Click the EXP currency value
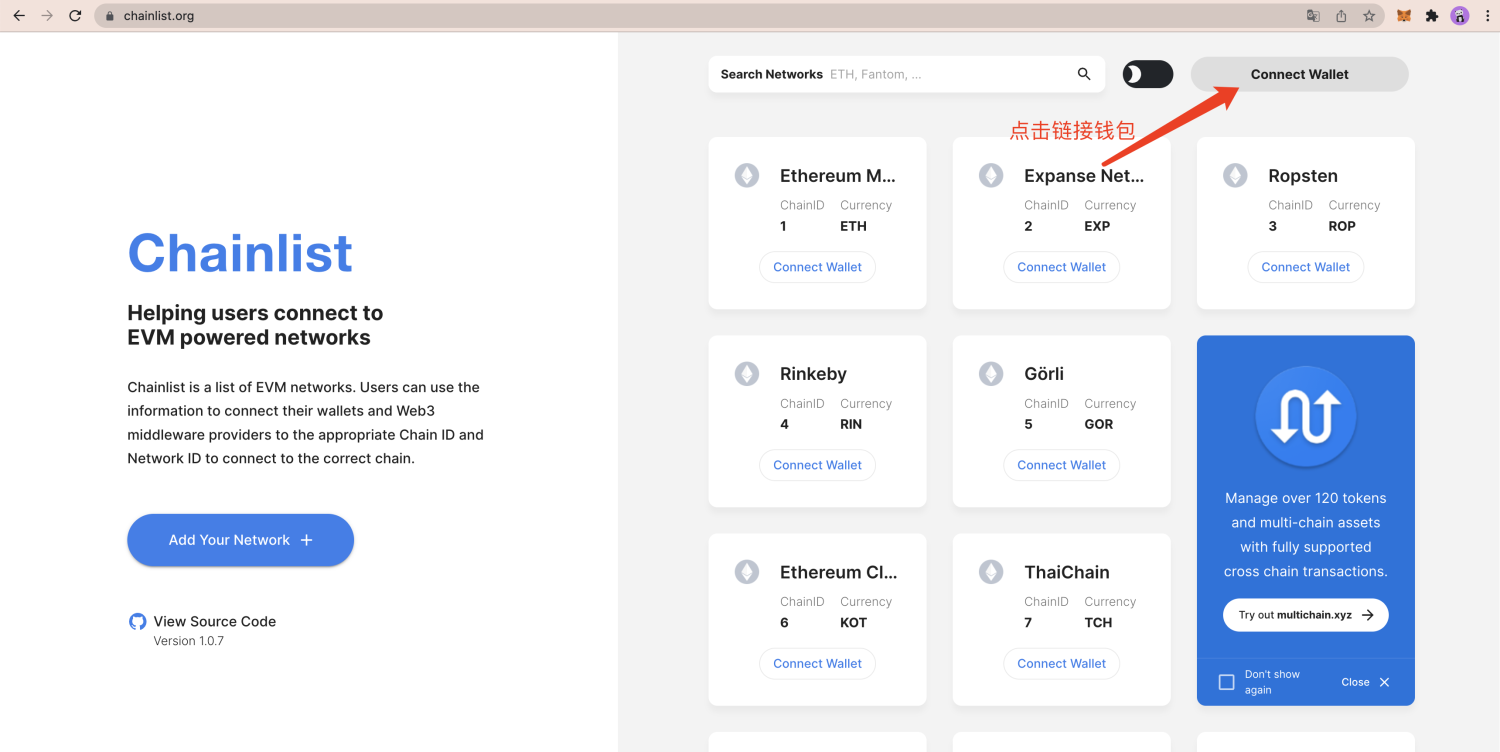The image size is (1500, 752). point(1097,226)
